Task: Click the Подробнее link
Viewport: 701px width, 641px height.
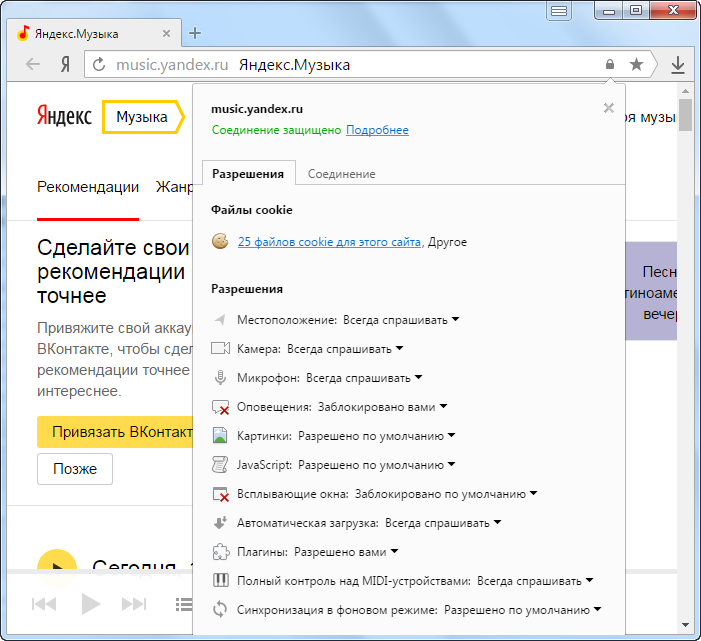Action: pos(377,130)
